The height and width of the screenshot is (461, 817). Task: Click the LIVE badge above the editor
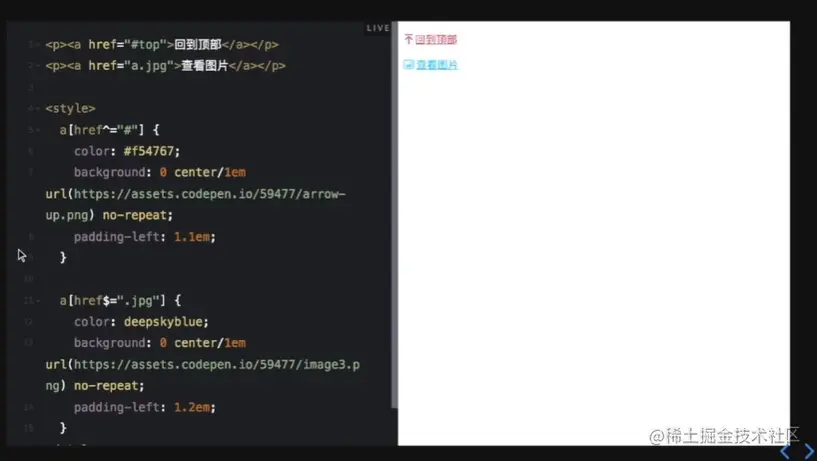tap(378, 28)
